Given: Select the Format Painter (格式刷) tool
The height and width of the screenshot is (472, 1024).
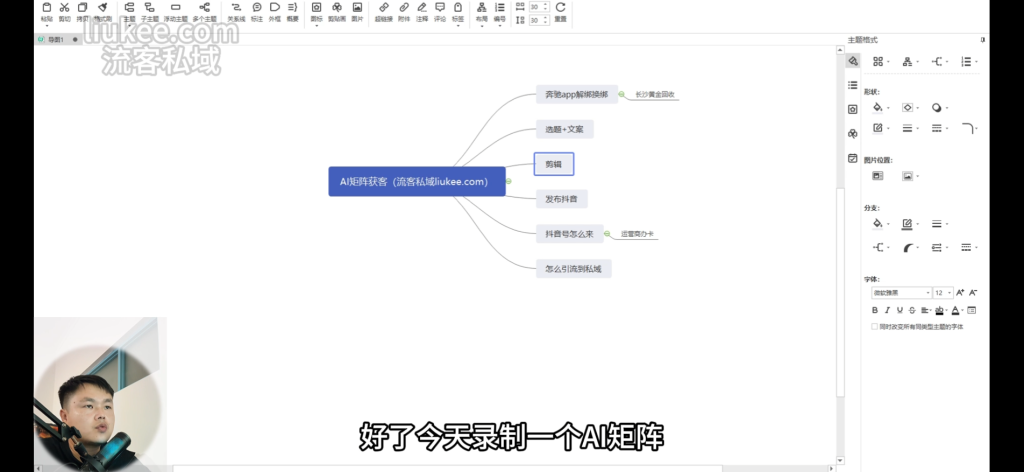Looking at the screenshot, I should [102, 8].
